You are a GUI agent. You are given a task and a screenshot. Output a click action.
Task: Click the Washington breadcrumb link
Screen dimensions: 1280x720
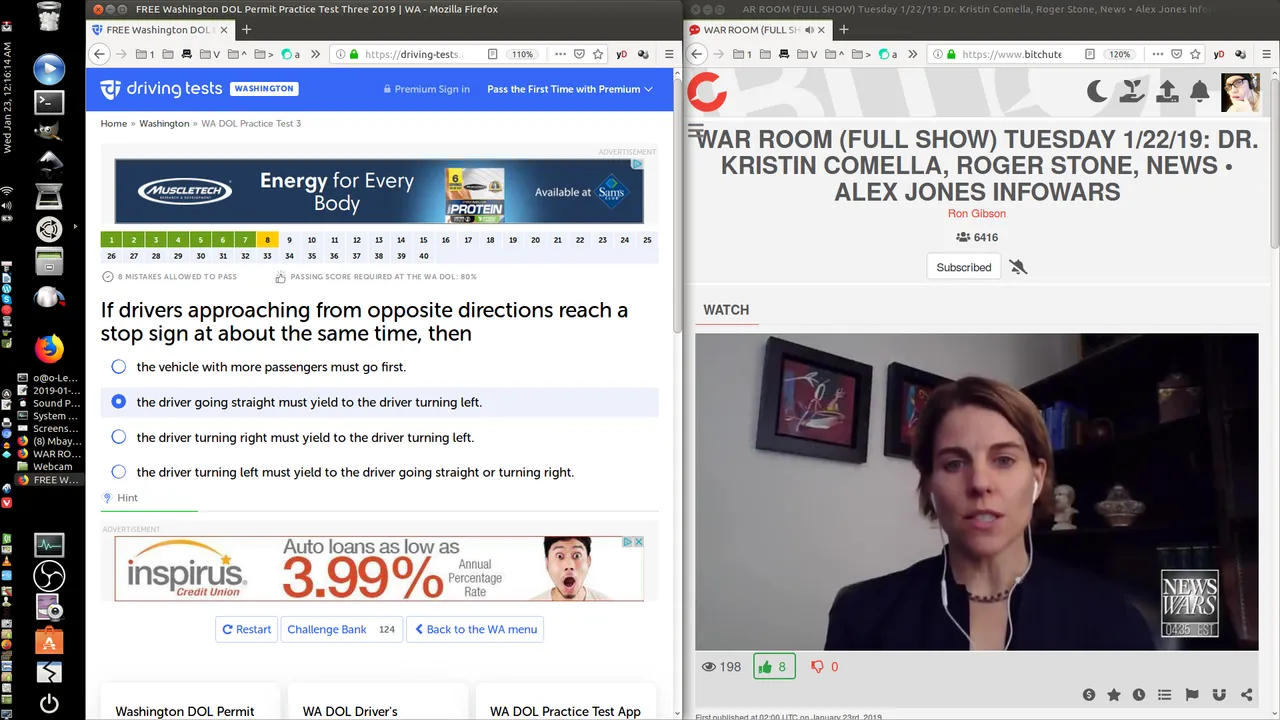(x=164, y=123)
